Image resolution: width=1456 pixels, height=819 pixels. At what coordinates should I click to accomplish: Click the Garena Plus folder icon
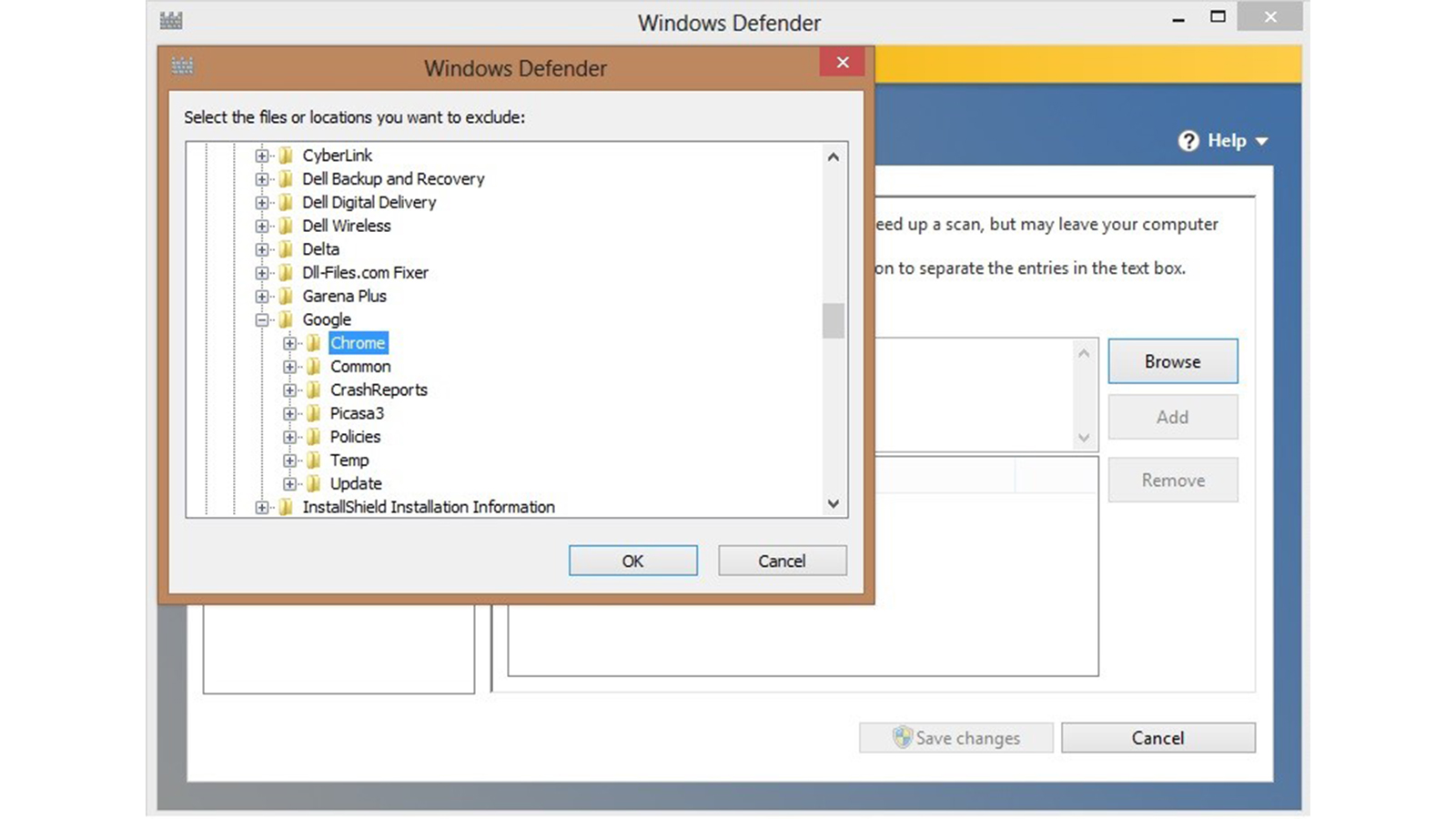coord(286,297)
